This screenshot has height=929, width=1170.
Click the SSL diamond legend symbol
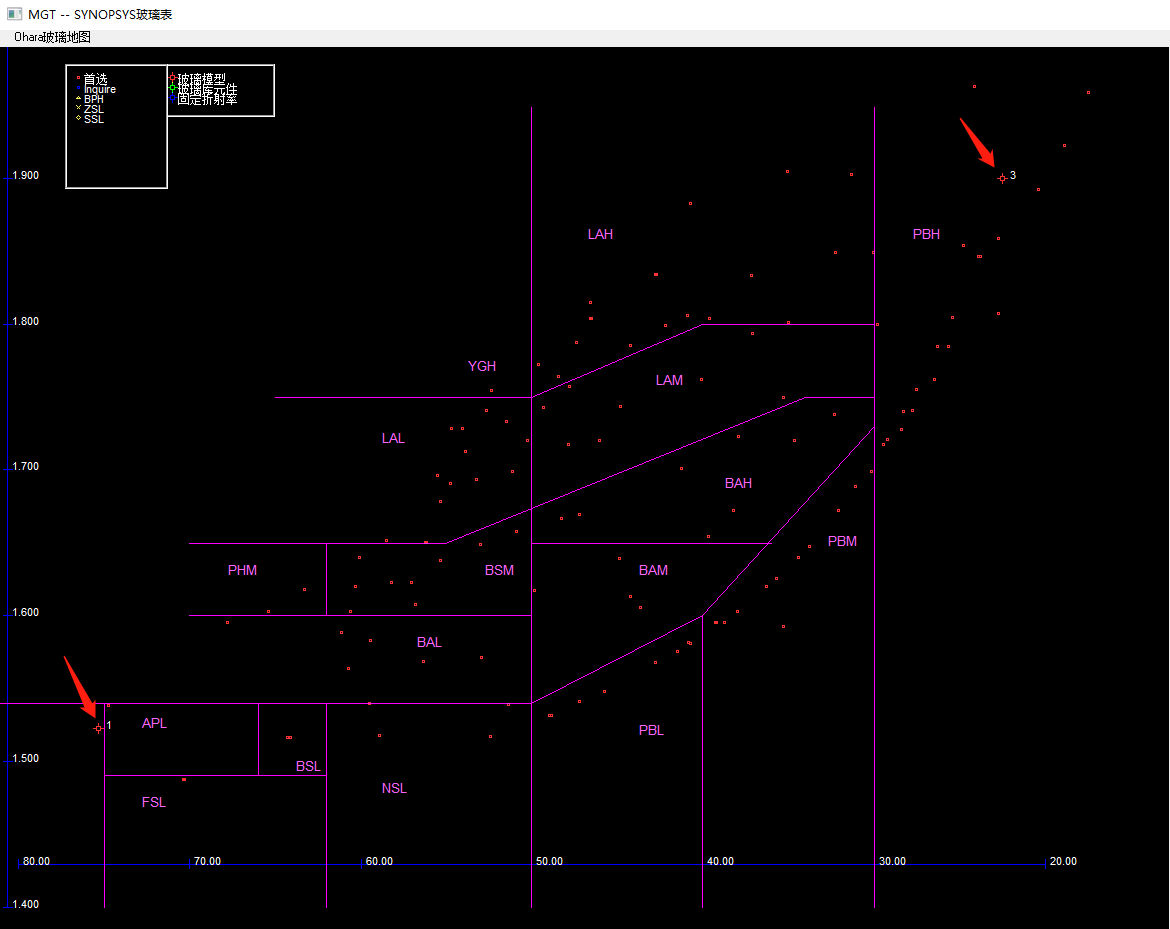pos(78,118)
